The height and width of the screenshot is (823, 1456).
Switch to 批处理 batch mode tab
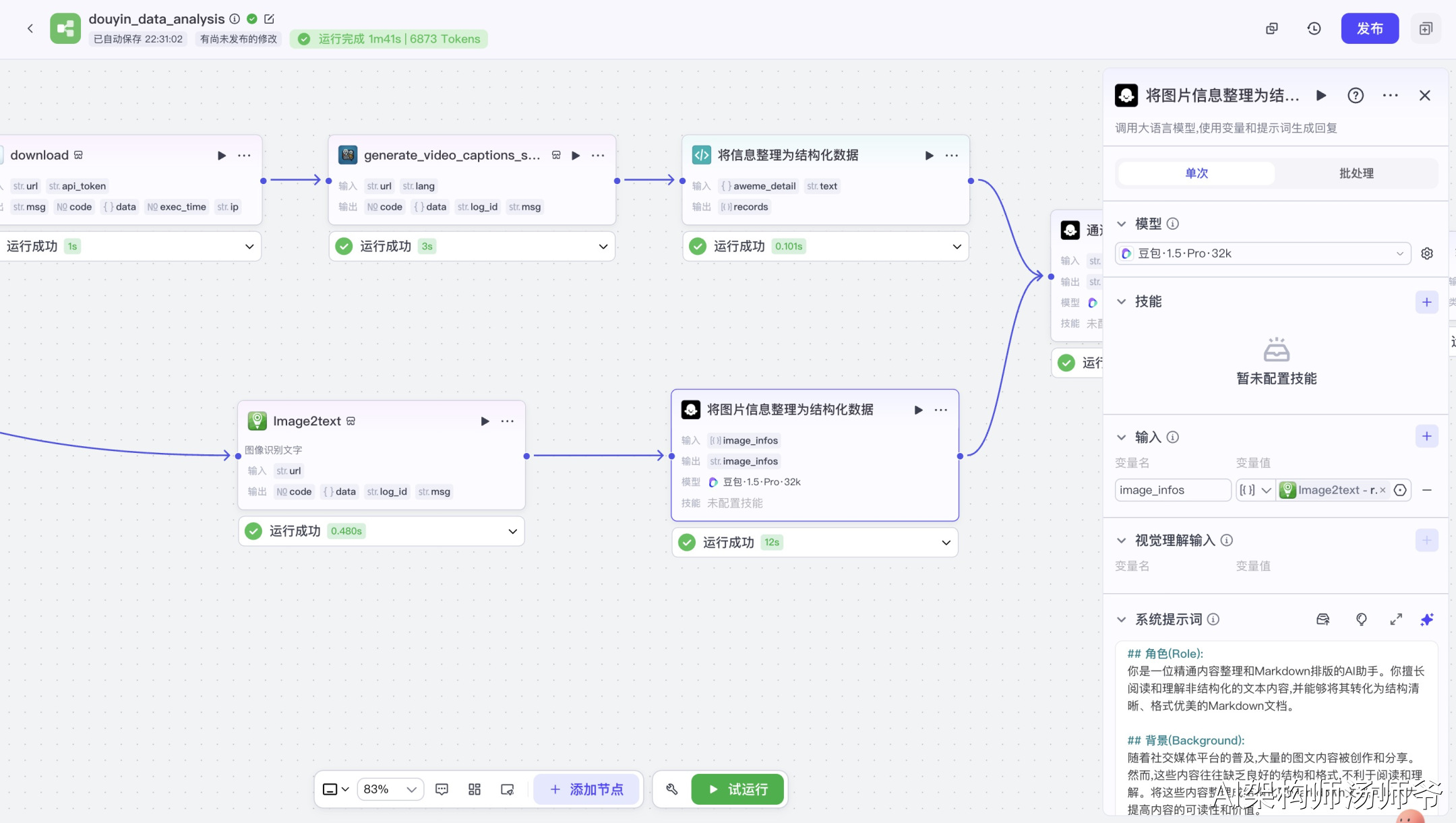click(1356, 173)
